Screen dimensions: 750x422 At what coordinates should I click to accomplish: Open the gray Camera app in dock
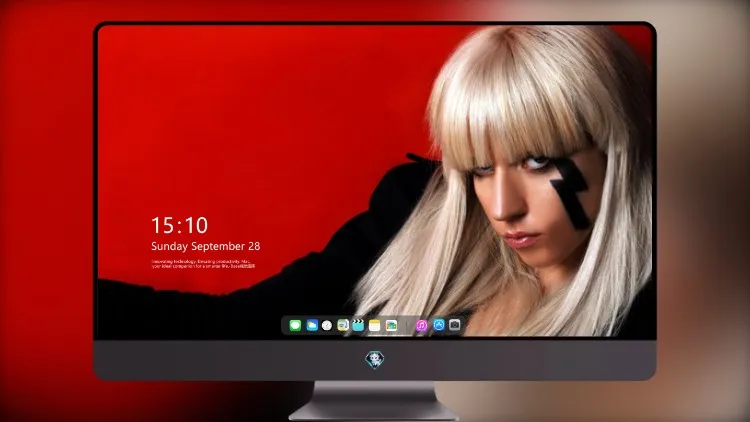click(x=455, y=325)
